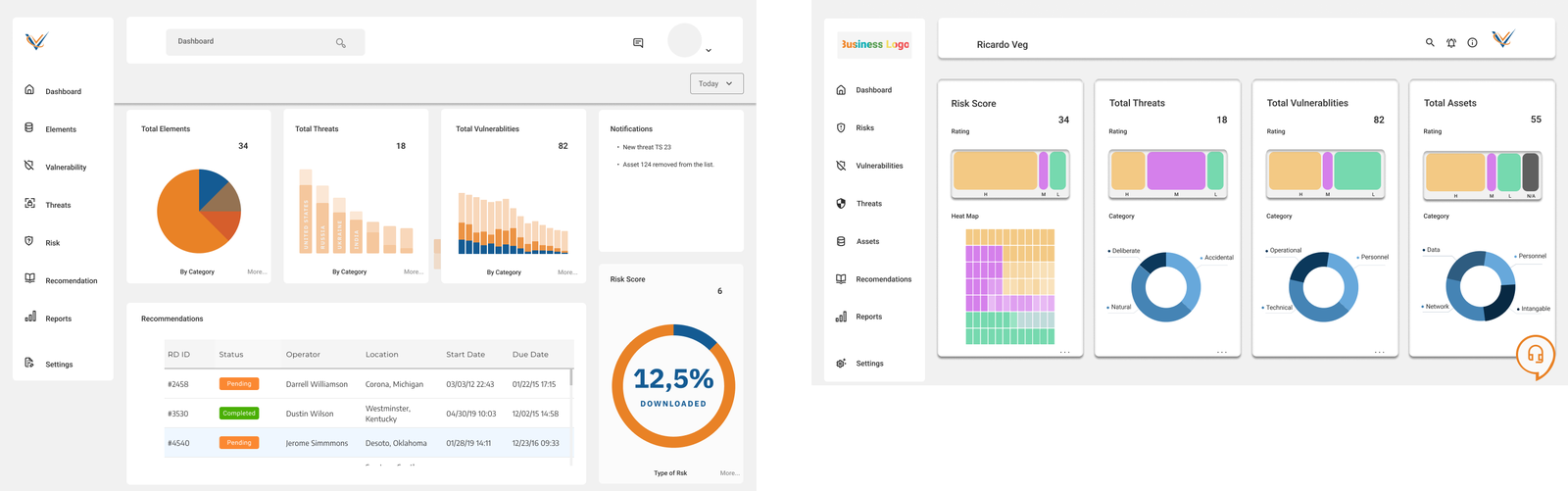Click the Operator column header
Viewport: 1568px width, 491px height.
tap(303, 355)
